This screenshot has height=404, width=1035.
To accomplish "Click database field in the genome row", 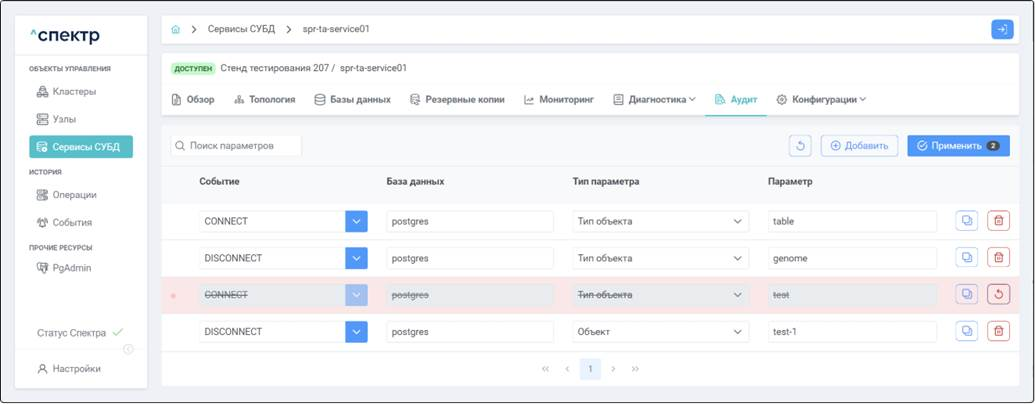I will coord(470,258).
